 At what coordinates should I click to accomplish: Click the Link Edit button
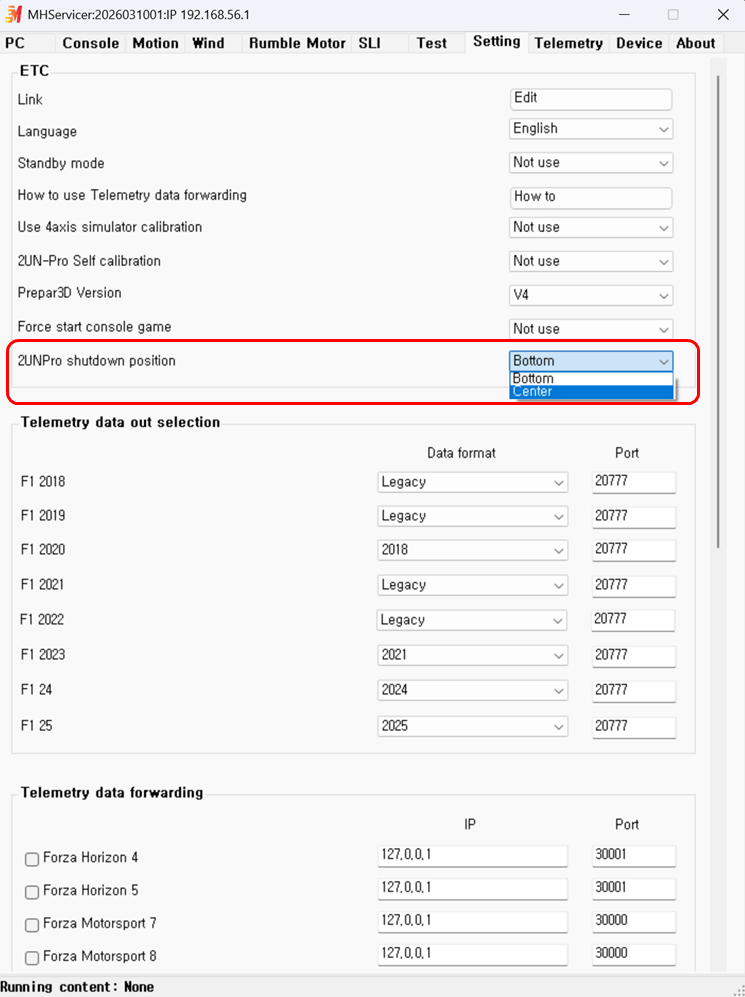pyautogui.click(x=590, y=98)
